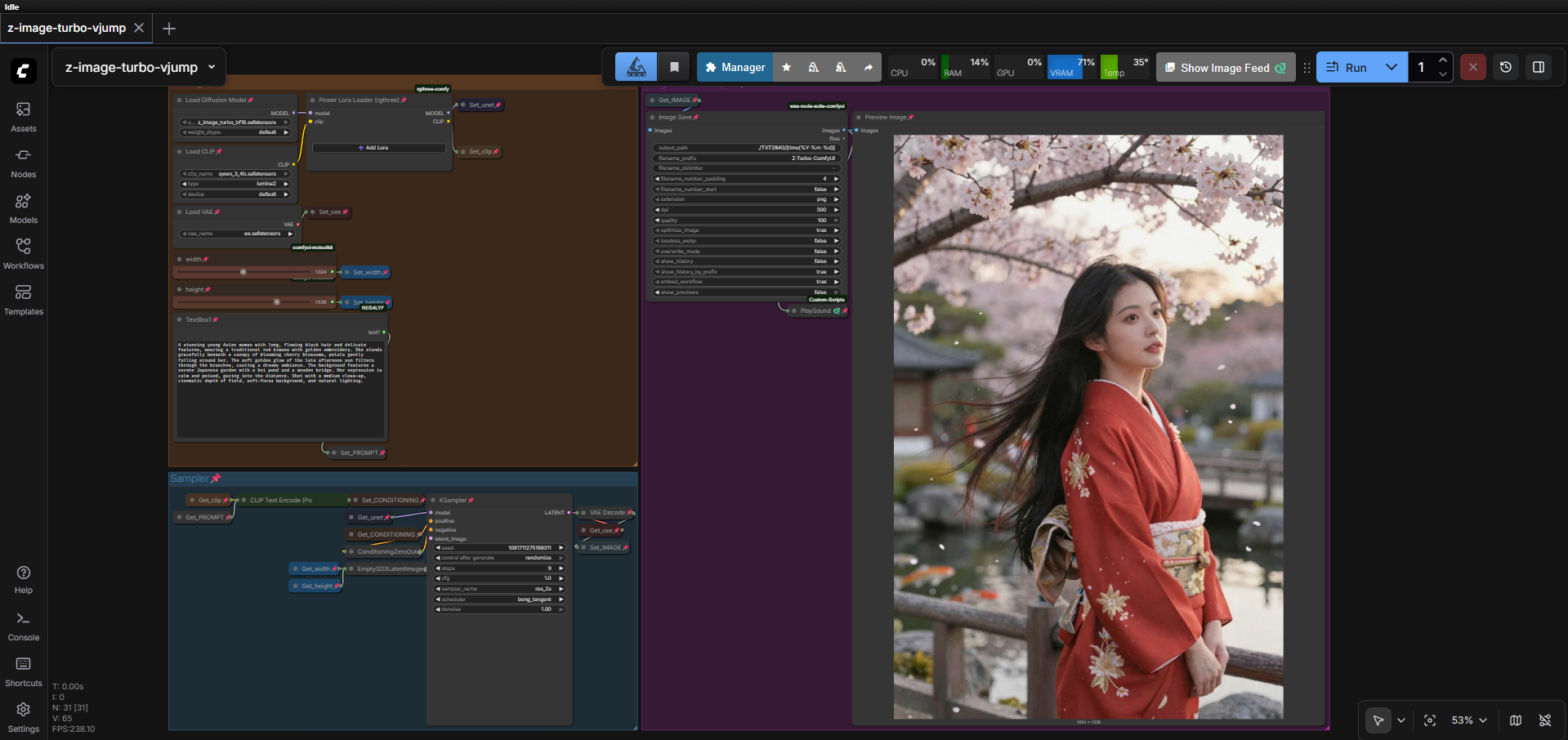
Task: Click the Show Image Feed button
Action: coord(1225,68)
